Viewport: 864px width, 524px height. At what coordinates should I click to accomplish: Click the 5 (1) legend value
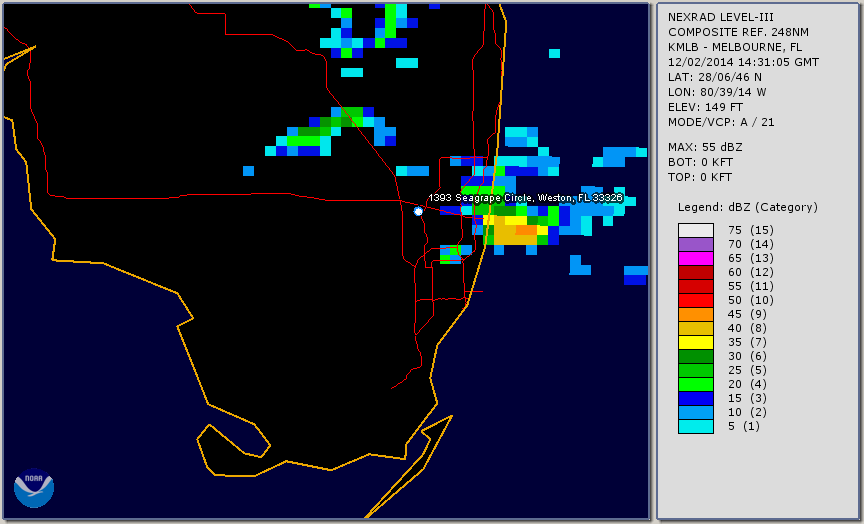tap(744, 426)
